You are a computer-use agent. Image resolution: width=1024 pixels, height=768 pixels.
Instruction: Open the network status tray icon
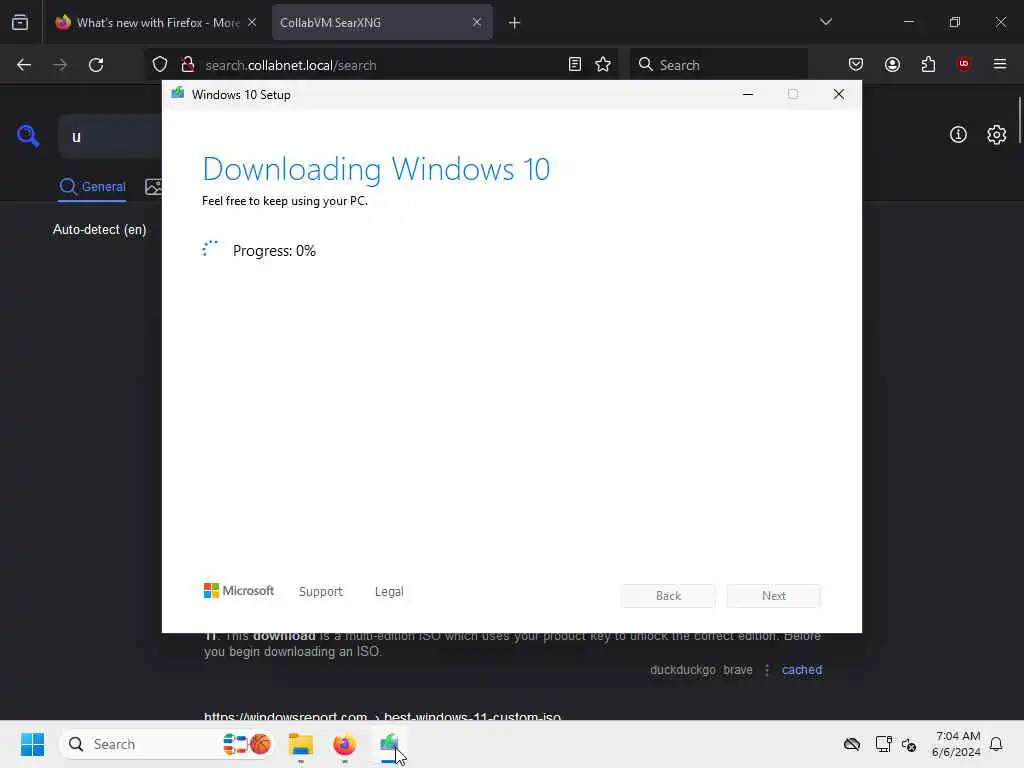point(884,744)
